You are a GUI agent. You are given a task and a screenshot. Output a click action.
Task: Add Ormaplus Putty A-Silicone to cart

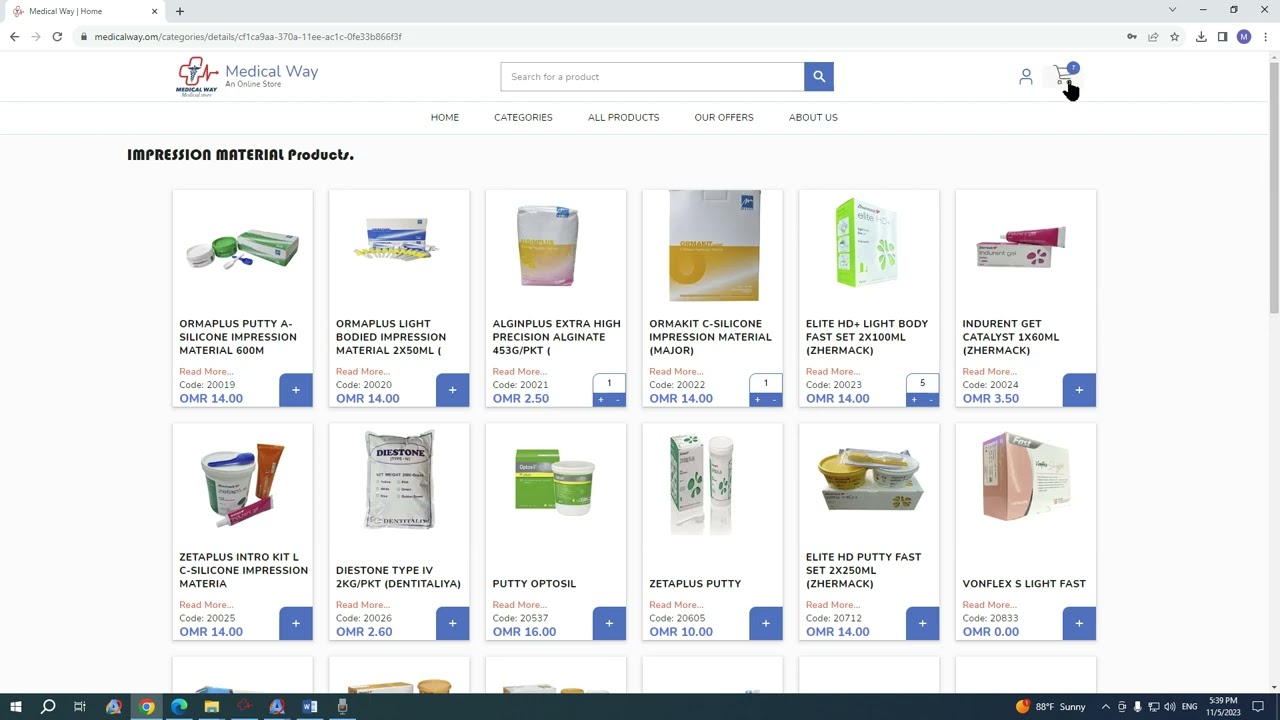[x=296, y=390]
